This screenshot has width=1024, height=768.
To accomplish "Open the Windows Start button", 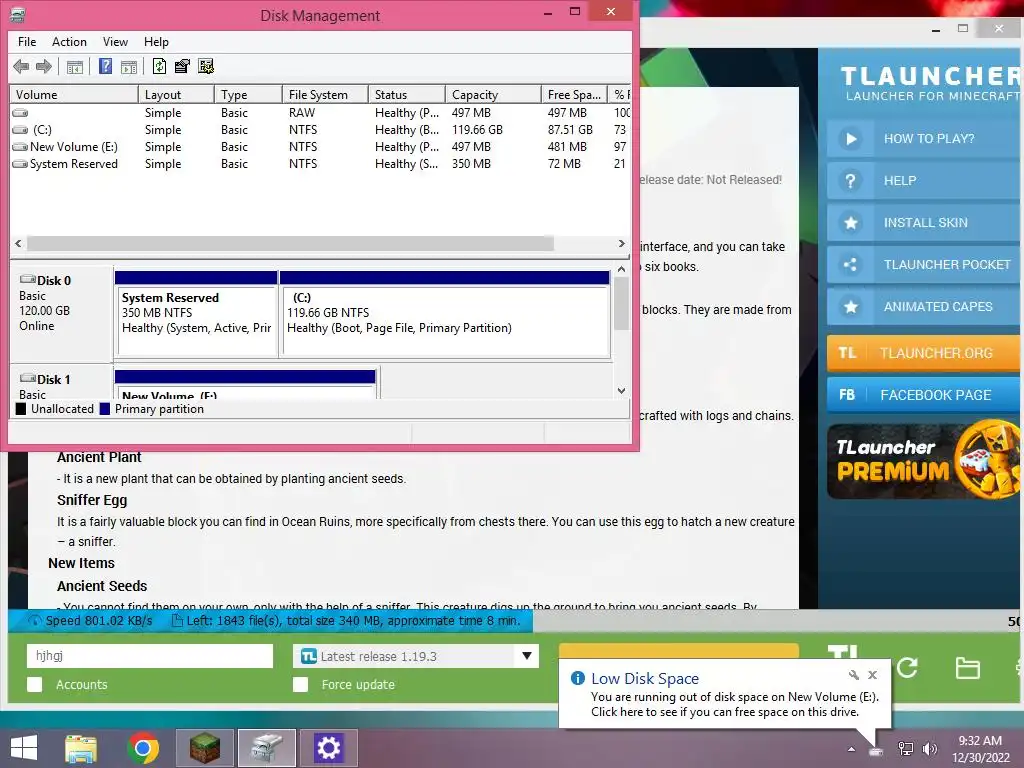I will 24,748.
